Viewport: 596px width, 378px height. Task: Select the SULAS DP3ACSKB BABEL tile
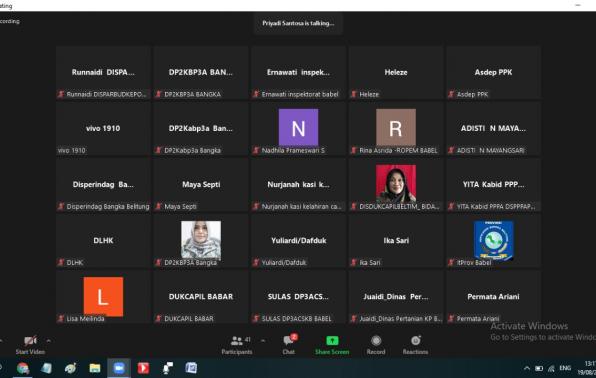(x=298, y=297)
